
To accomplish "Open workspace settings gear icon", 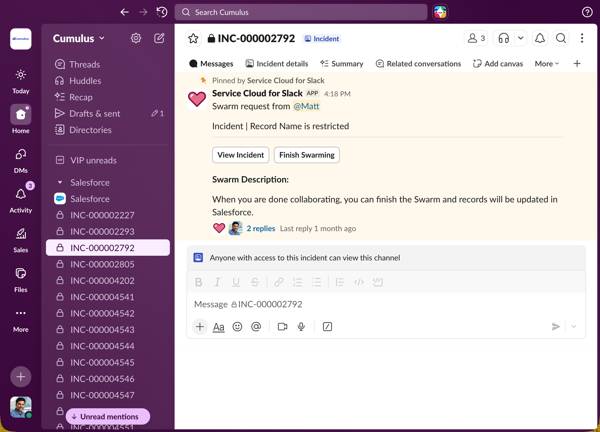I will pos(136,38).
